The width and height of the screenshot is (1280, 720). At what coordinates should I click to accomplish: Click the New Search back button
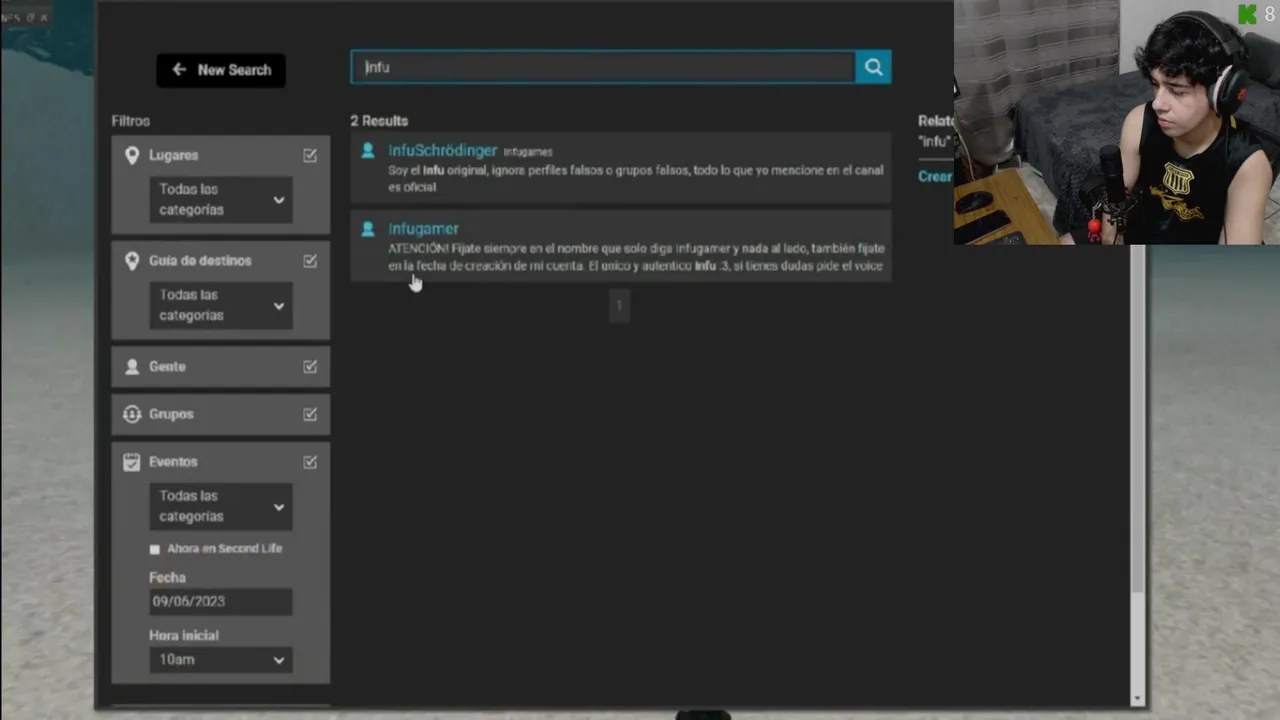(221, 70)
